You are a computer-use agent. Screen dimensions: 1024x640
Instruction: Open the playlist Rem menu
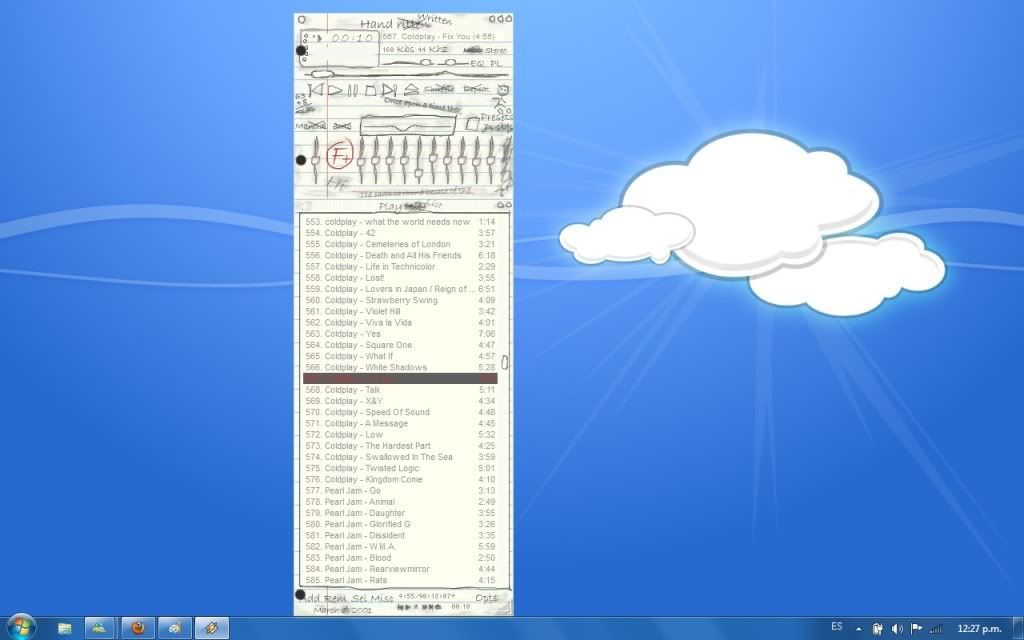click(x=336, y=598)
